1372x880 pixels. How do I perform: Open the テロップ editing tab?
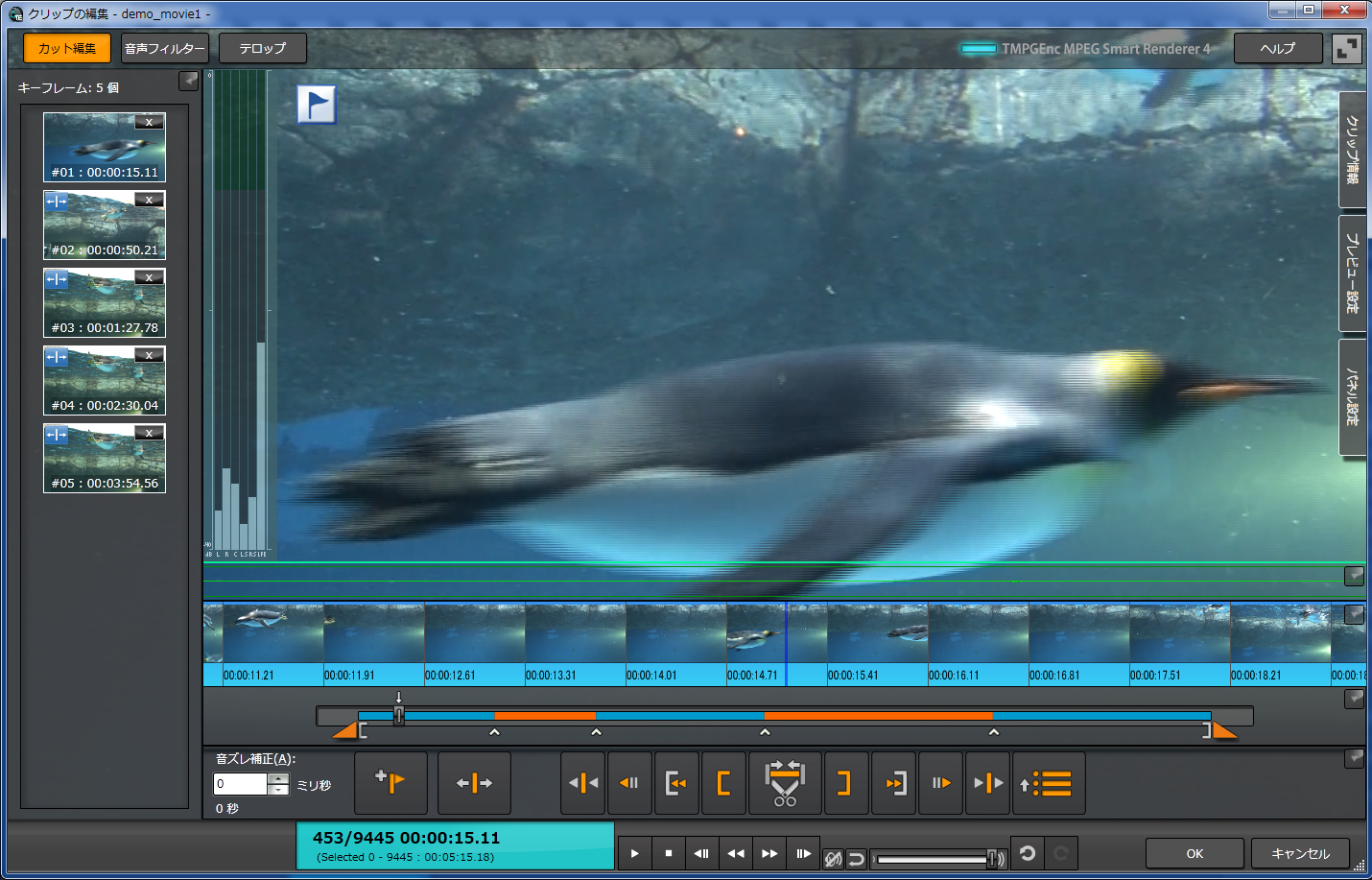pyautogui.click(x=262, y=47)
